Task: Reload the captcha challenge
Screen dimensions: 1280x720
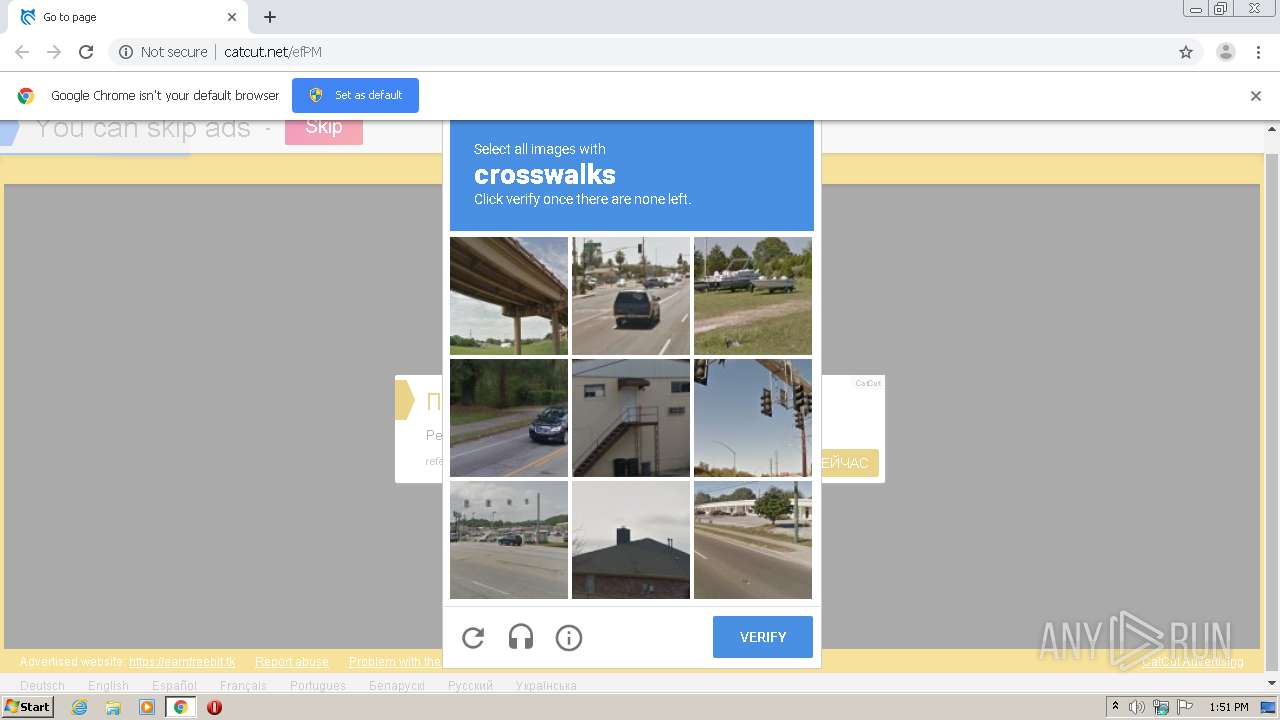Action: [473, 638]
